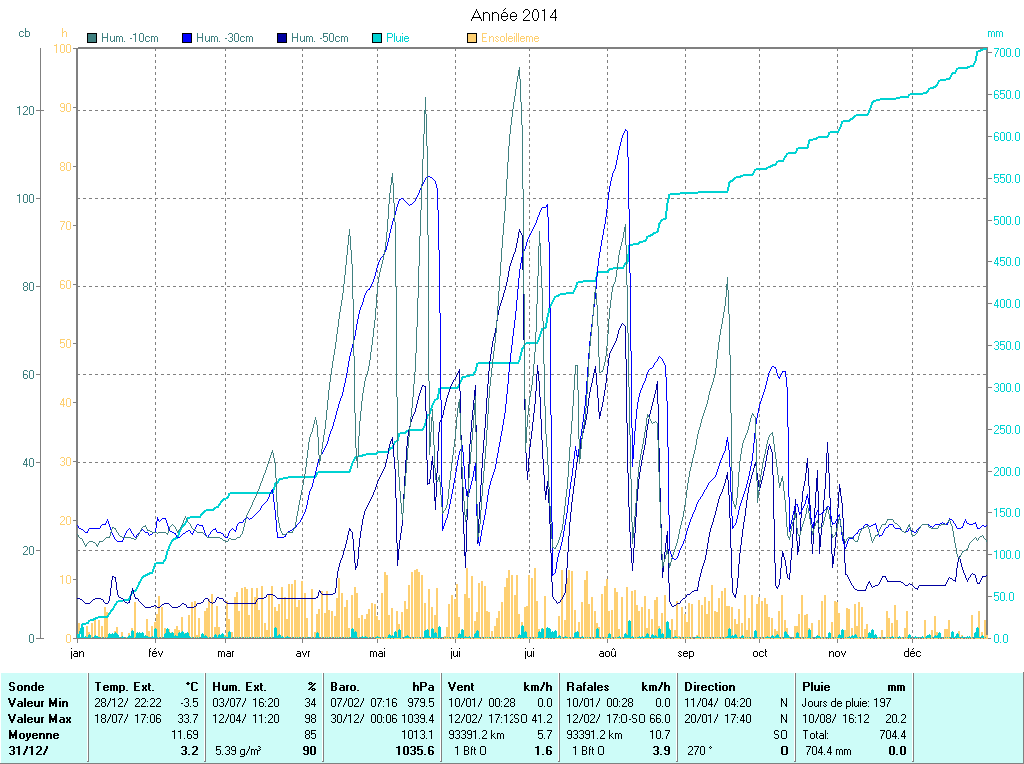Click the 'avr' month label on the axis
This screenshot has height=764, width=1024.
click(303, 653)
